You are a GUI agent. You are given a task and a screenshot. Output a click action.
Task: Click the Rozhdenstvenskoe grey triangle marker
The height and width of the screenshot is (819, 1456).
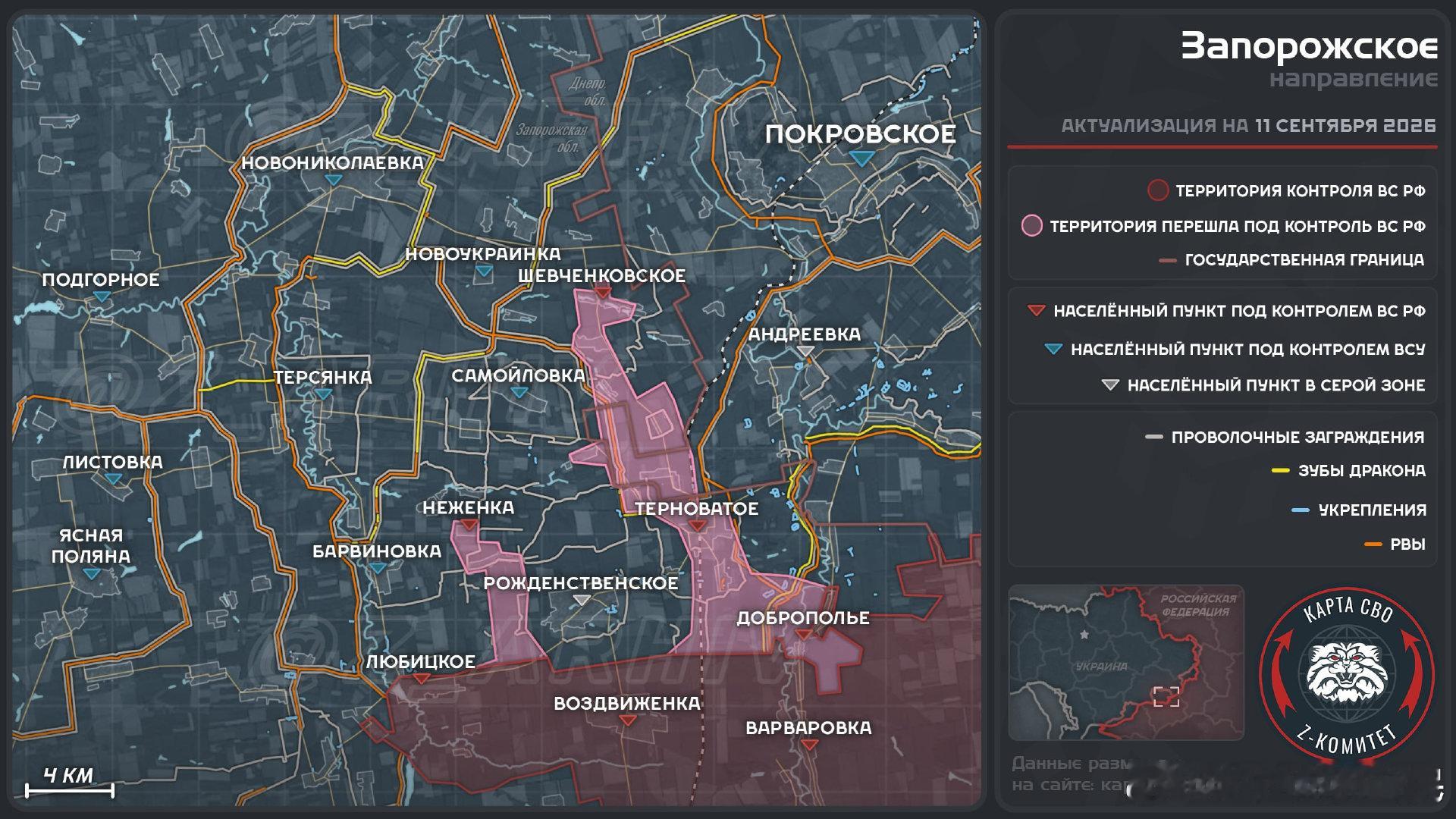click(581, 600)
